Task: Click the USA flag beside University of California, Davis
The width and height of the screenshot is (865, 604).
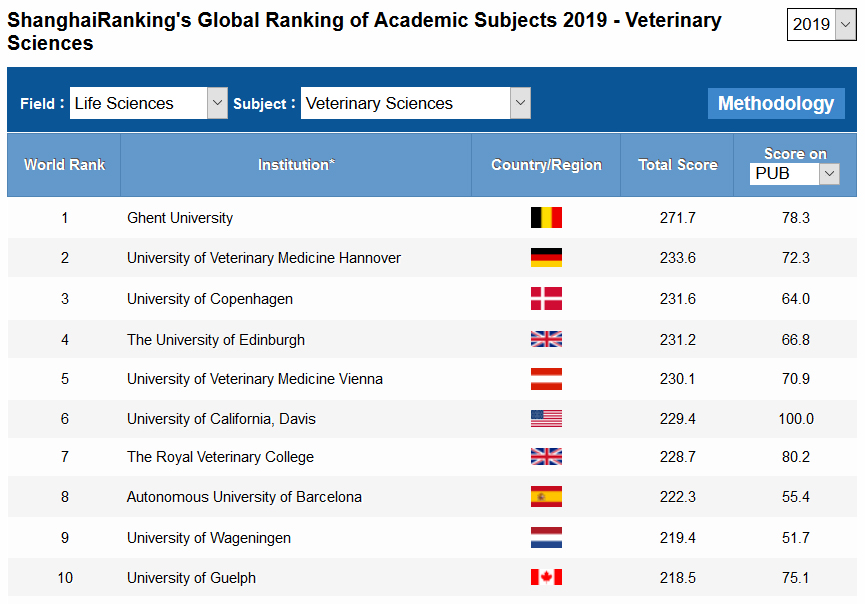Action: (545, 418)
